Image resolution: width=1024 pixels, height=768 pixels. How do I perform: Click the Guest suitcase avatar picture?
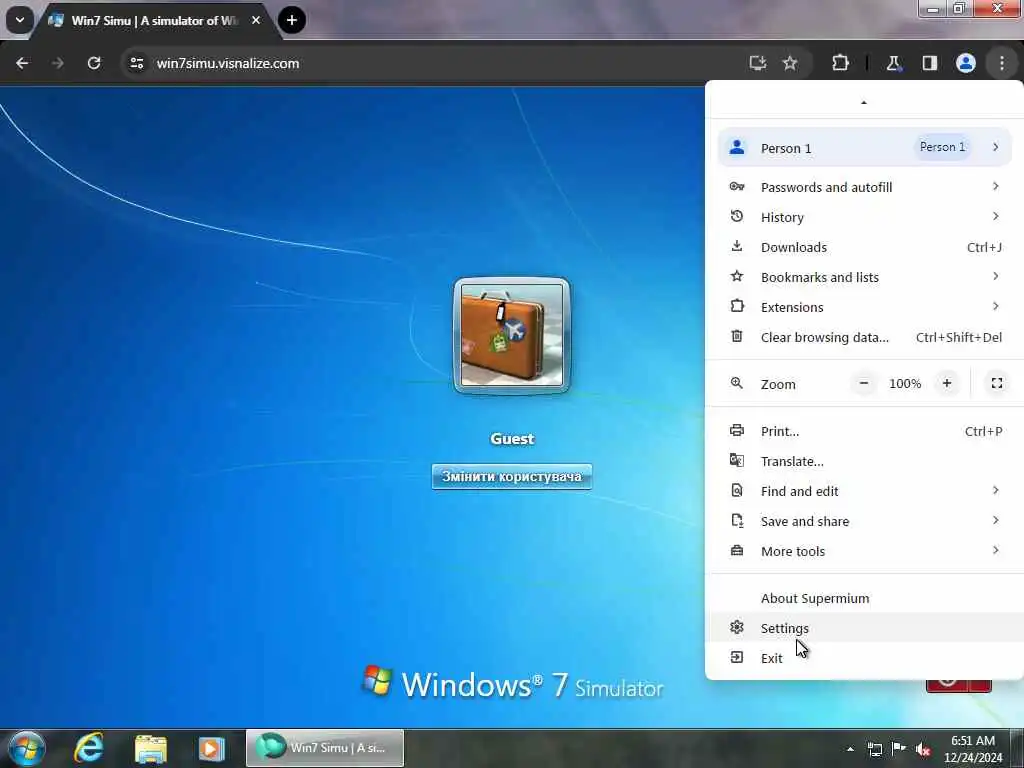point(512,336)
